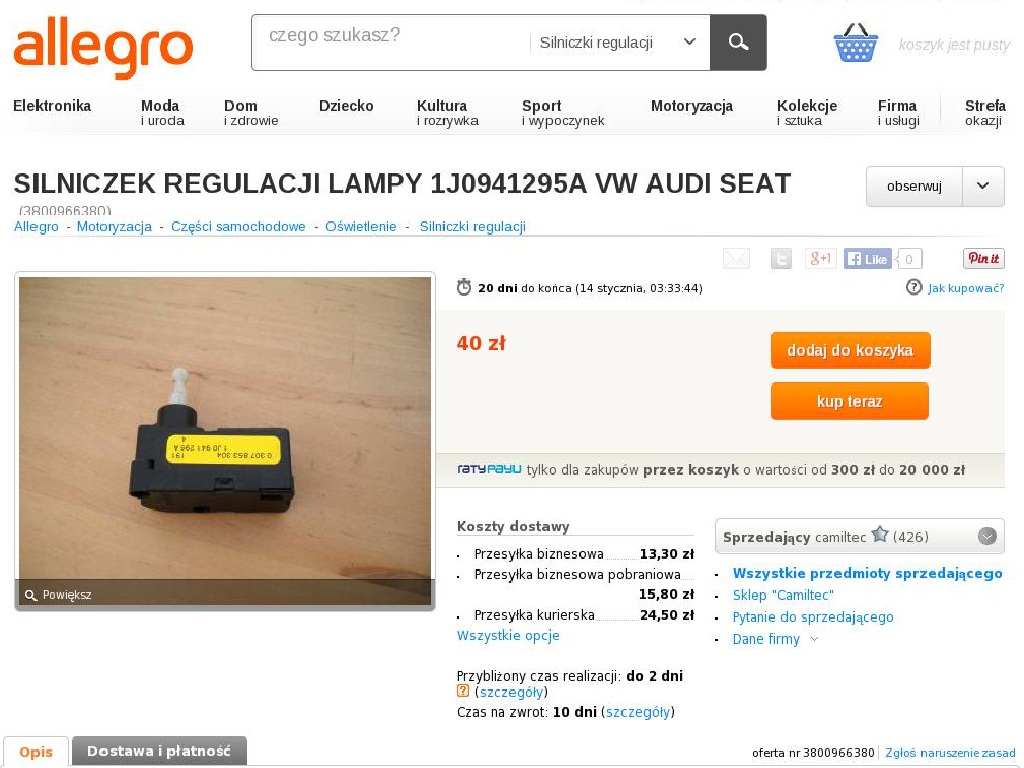Expand the seller camiltec details arrow

point(987,537)
